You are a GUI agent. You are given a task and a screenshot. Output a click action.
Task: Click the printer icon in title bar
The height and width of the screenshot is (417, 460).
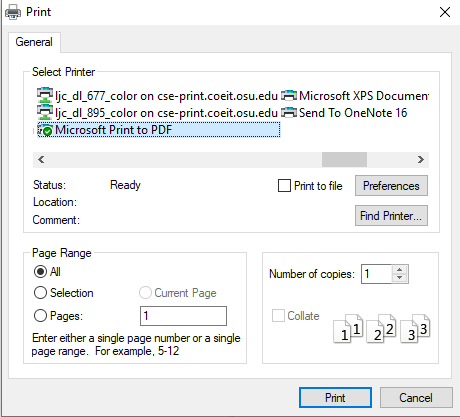click(13, 12)
